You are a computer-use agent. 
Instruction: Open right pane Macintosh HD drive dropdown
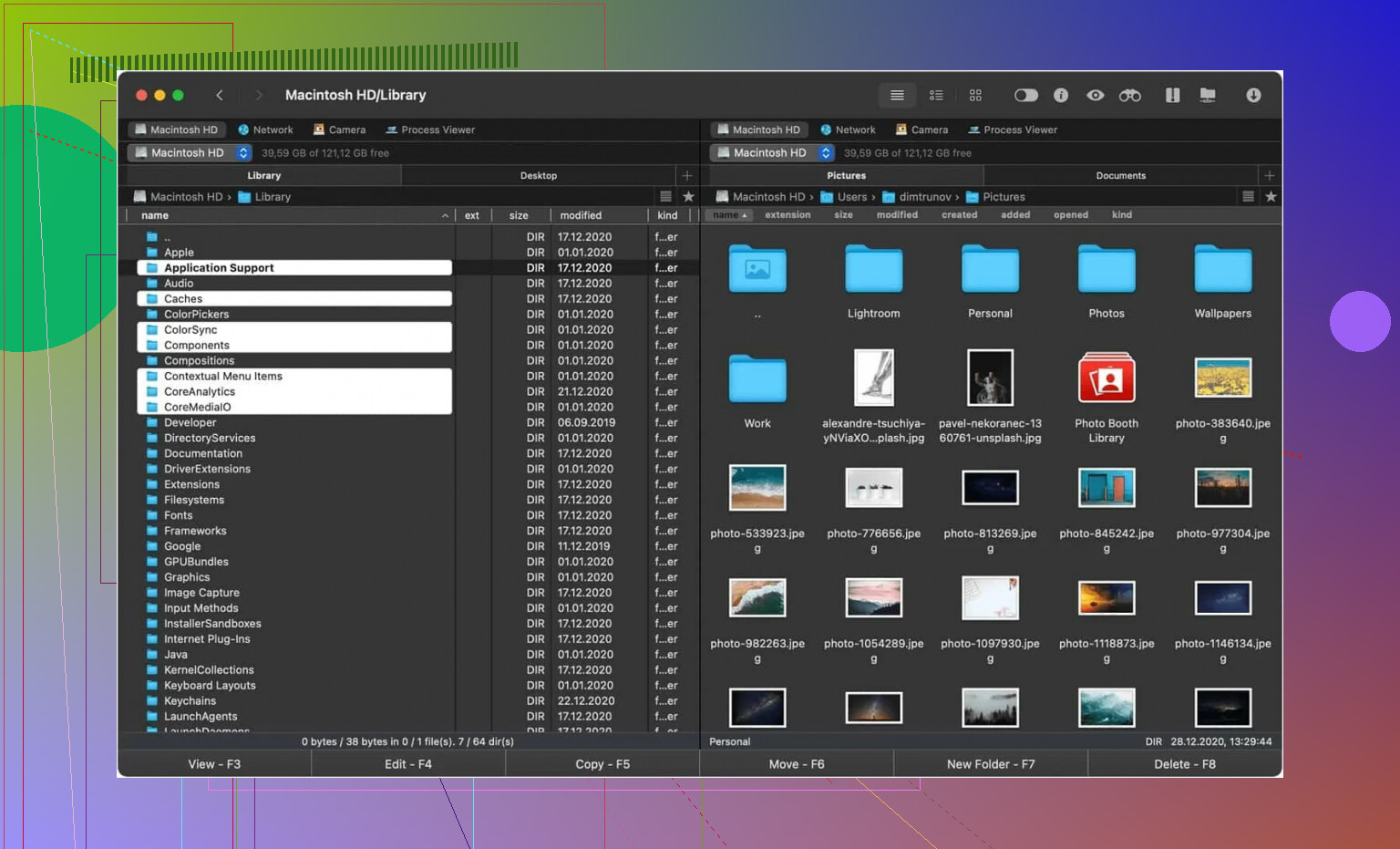826,153
